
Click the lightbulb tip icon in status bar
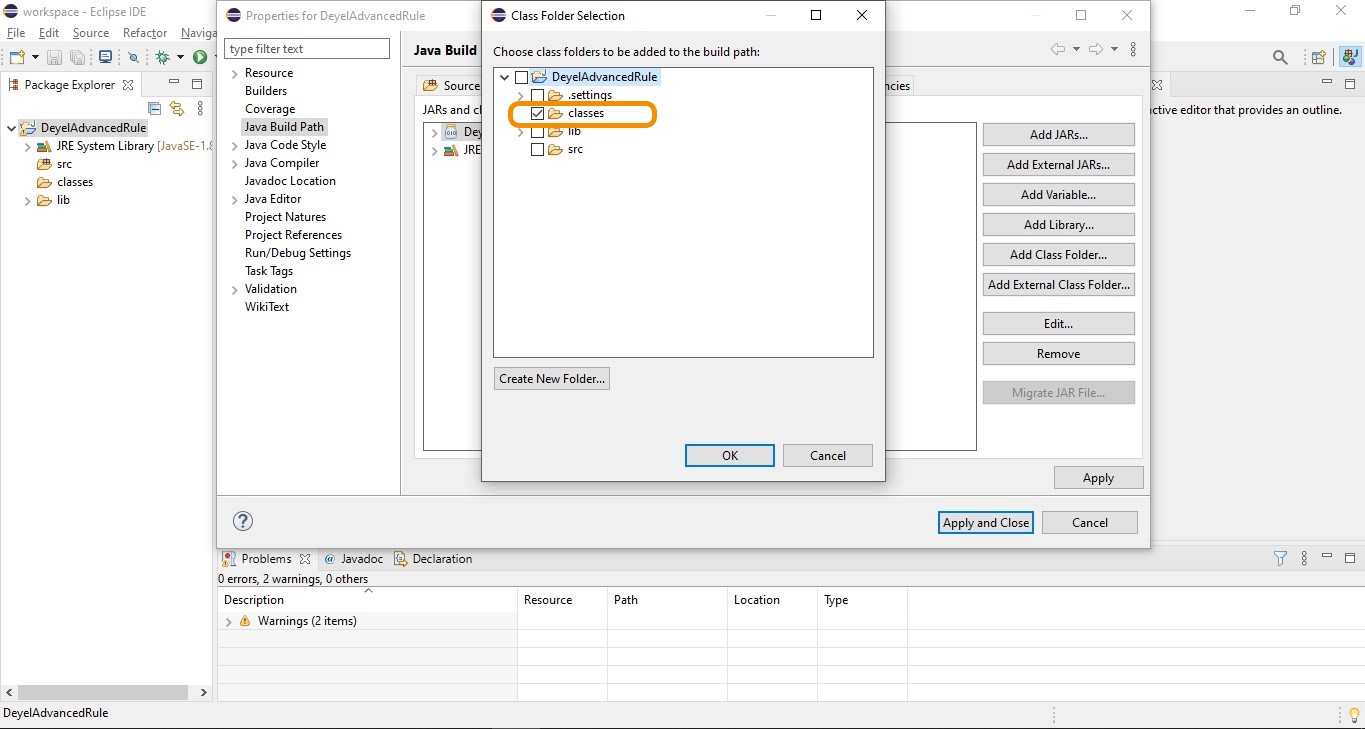[x=1354, y=714]
